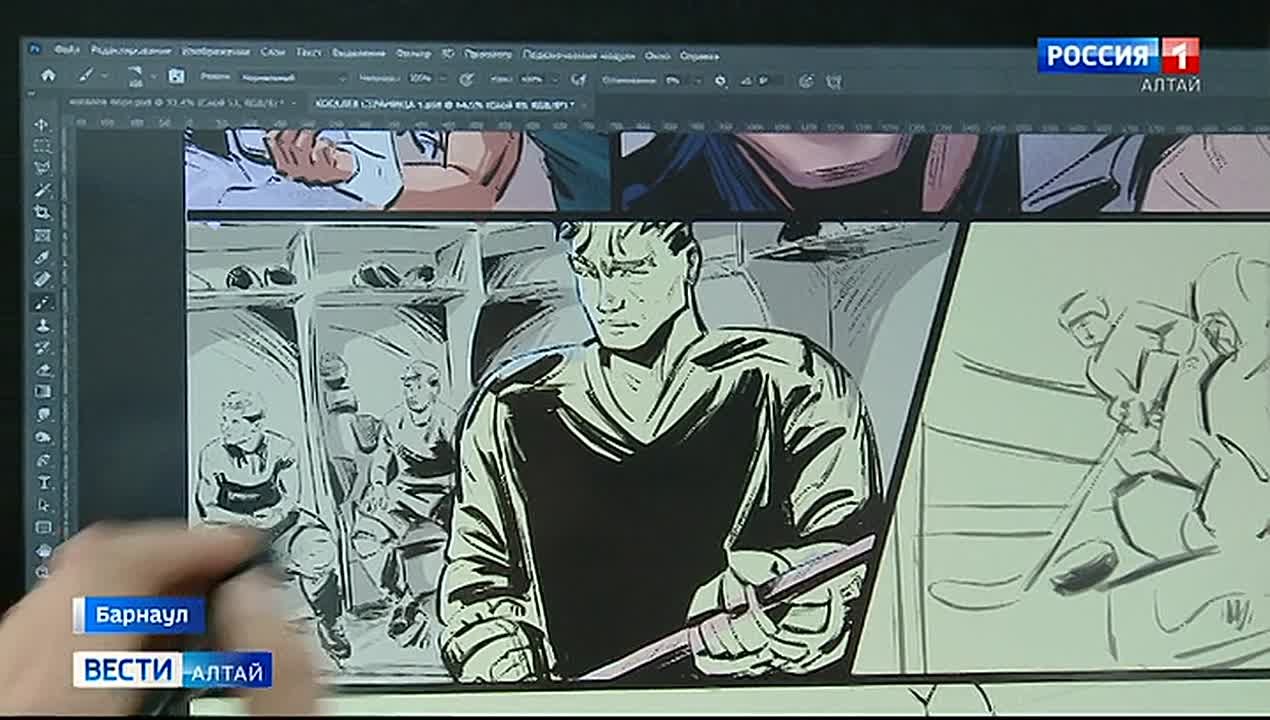Screen dimensions: 1270x720
Task: Open the smoothing options gear menu
Action: (720, 80)
